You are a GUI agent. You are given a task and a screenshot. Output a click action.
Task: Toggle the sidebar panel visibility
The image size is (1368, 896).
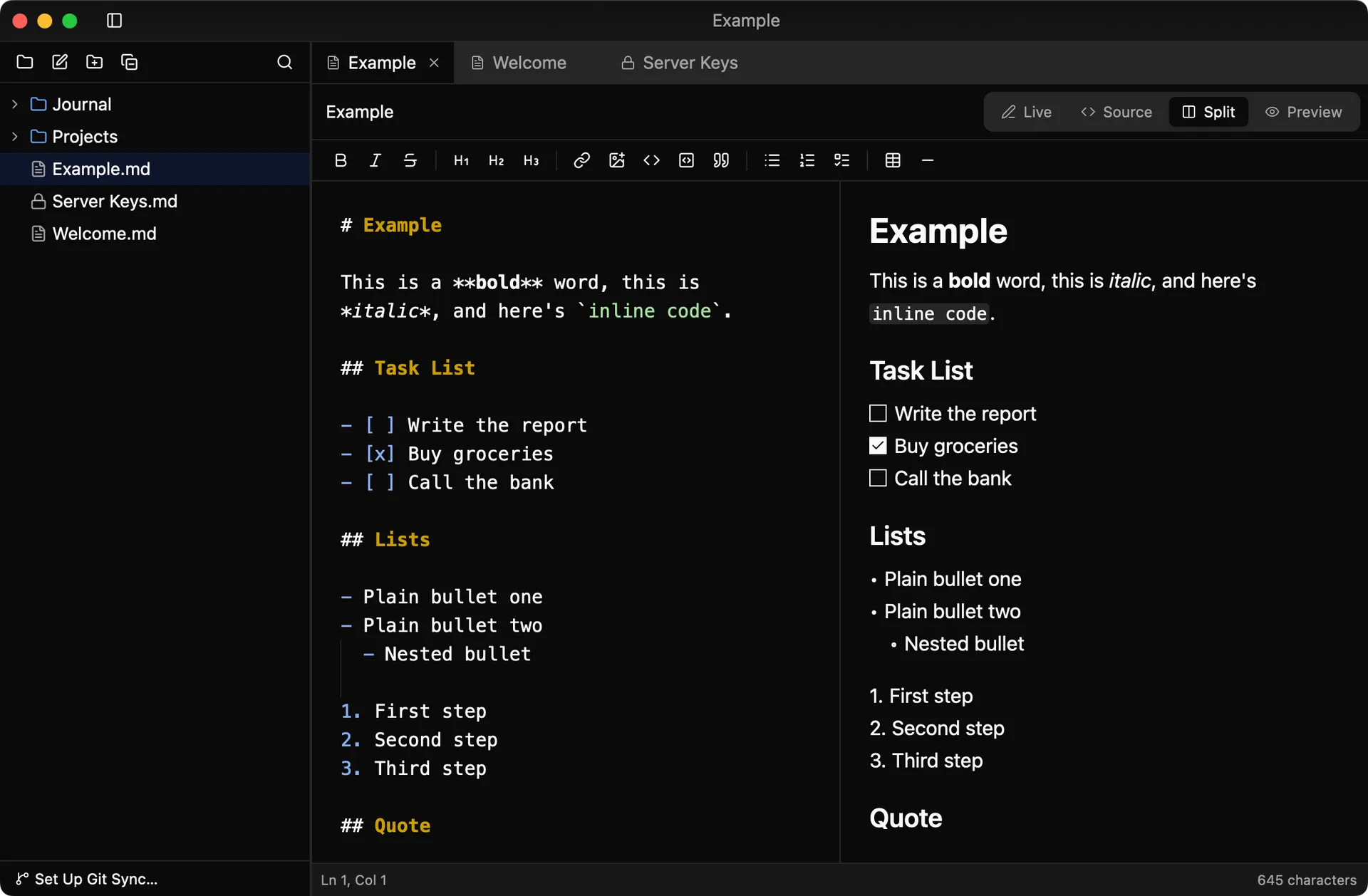click(x=114, y=21)
